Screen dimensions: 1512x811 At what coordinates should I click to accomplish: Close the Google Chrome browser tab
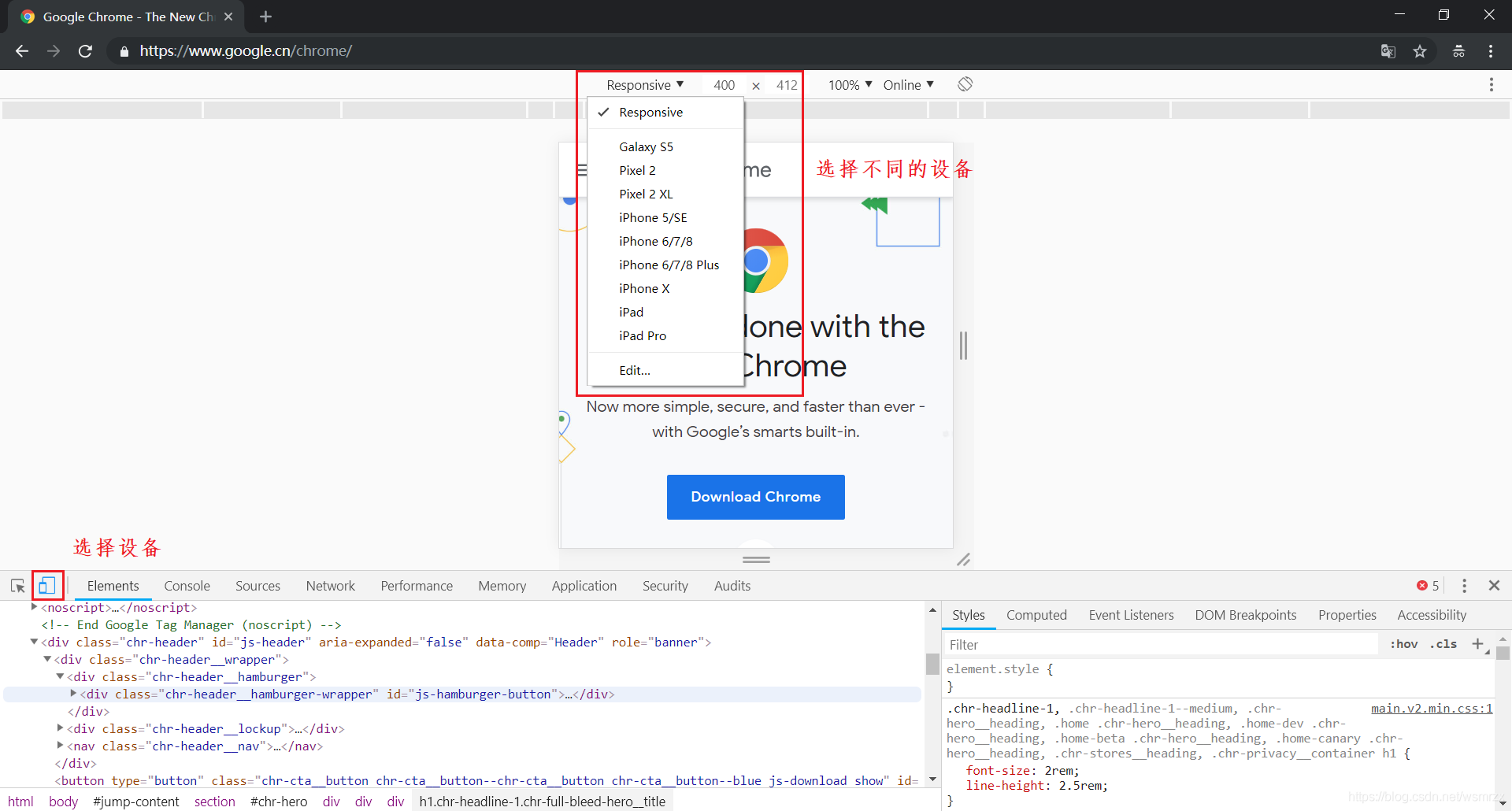(x=228, y=17)
